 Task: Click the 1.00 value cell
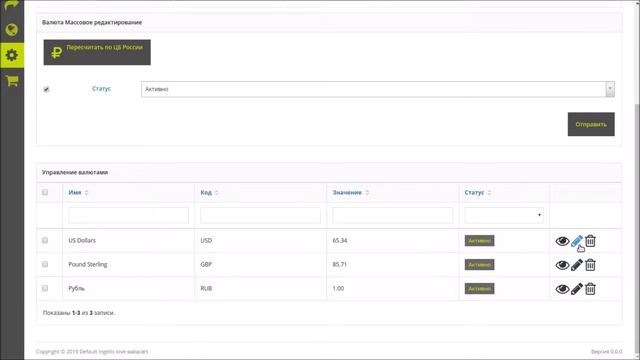click(338, 288)
